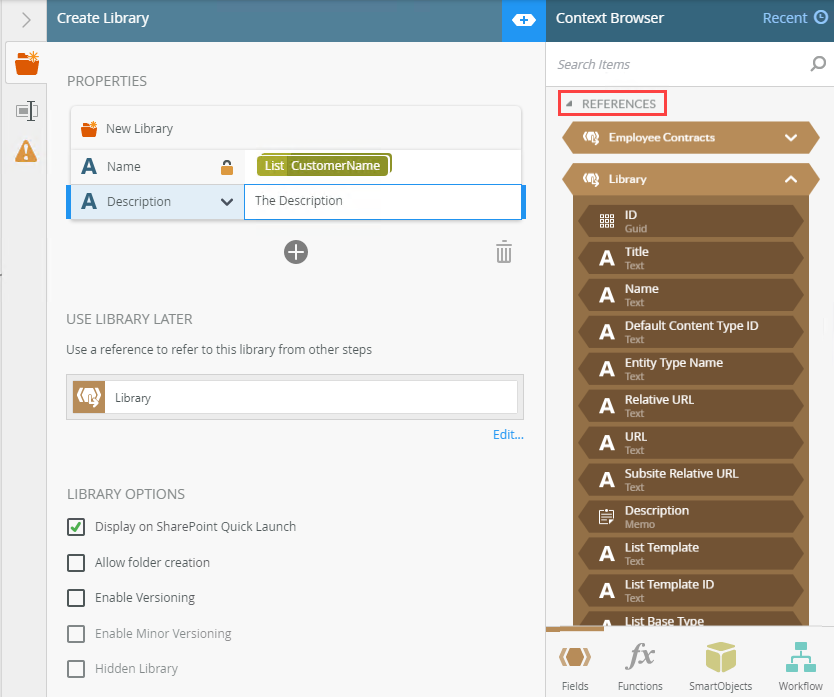The width and height of the screenshot is (834, 697).
Task: Select the List CustomerName token
Action: pyautogui.click(x=324, y=165)
